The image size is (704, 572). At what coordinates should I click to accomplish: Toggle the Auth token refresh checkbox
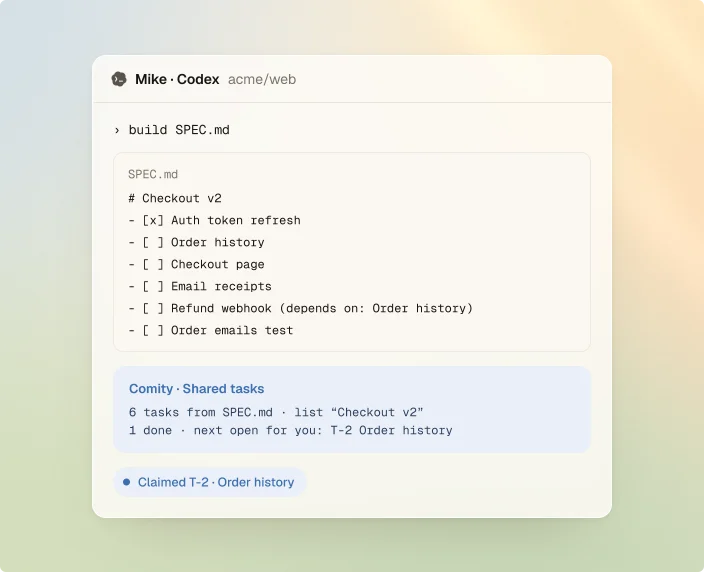pyautogui.click(x=153, y=220)
